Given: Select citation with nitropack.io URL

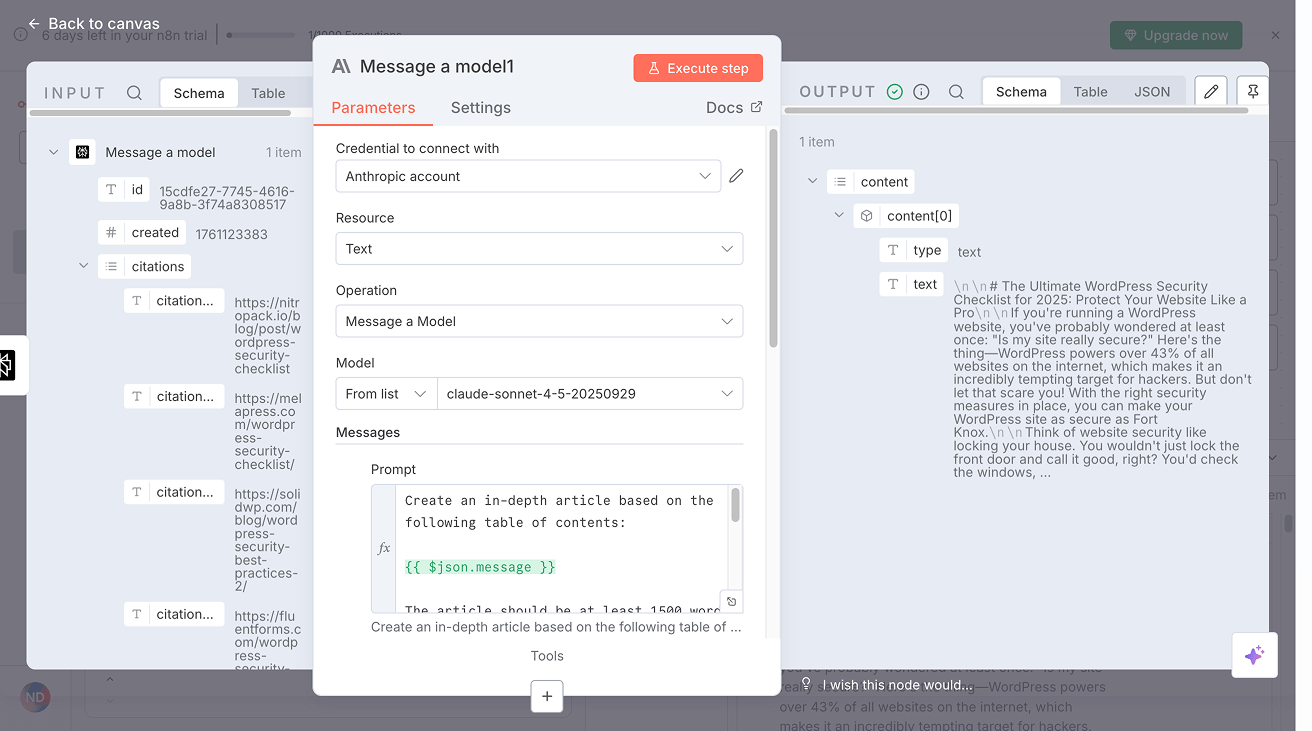Looking at the screenshot, I should pos(174,300).
